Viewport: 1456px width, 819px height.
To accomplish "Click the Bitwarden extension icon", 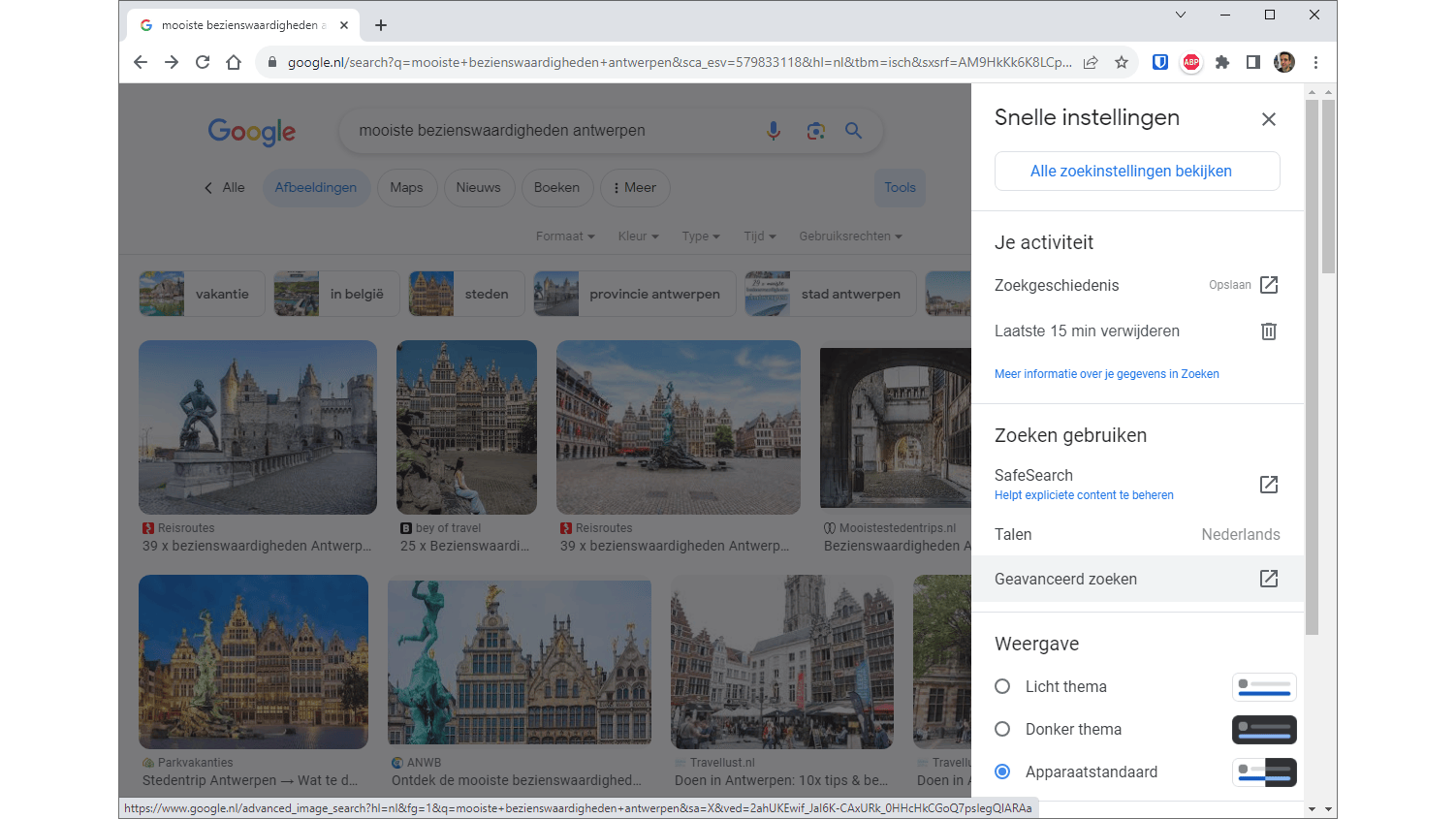I will pyautogui.click(x=1159, y=62).
